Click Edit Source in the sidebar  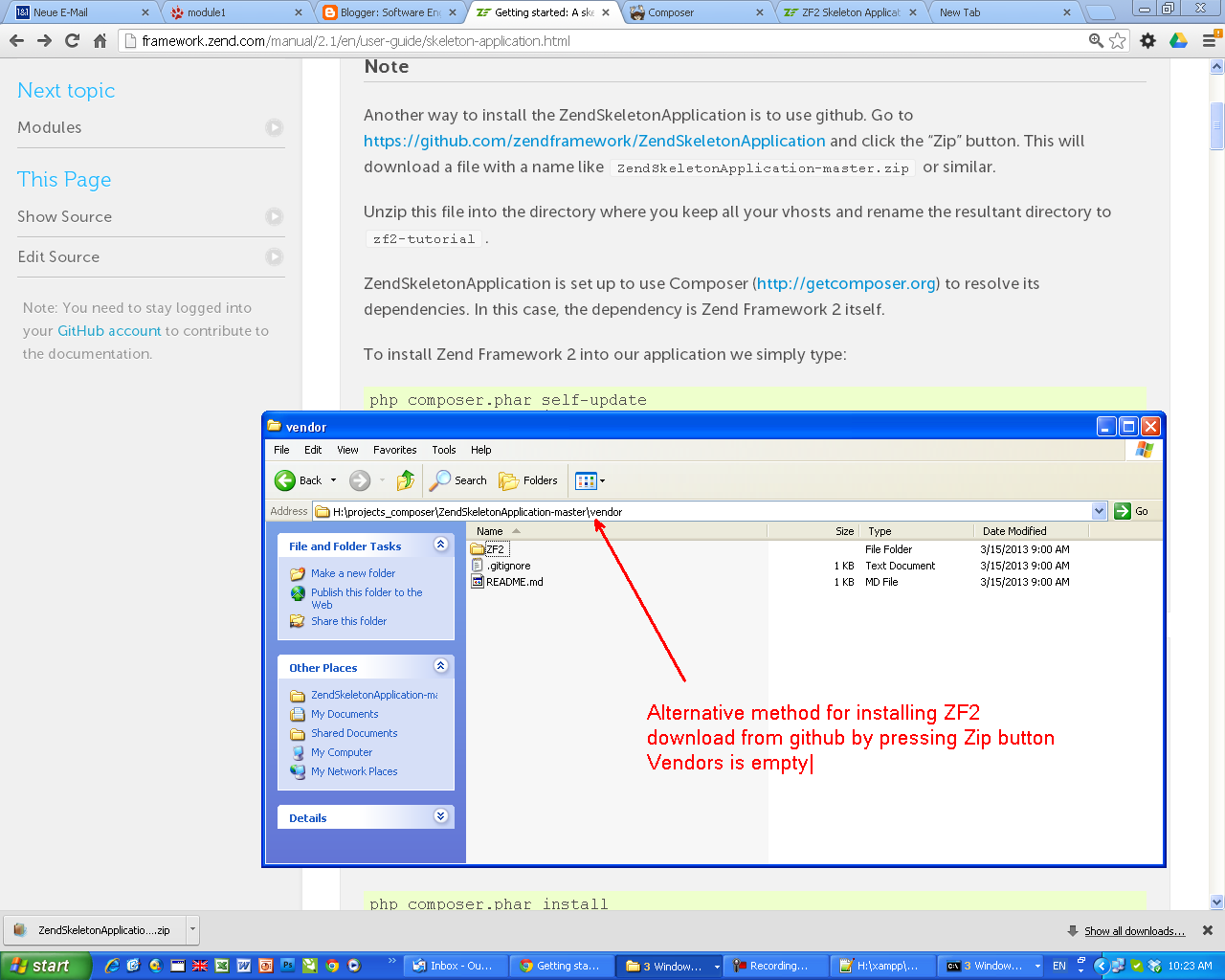click(150, 256)
